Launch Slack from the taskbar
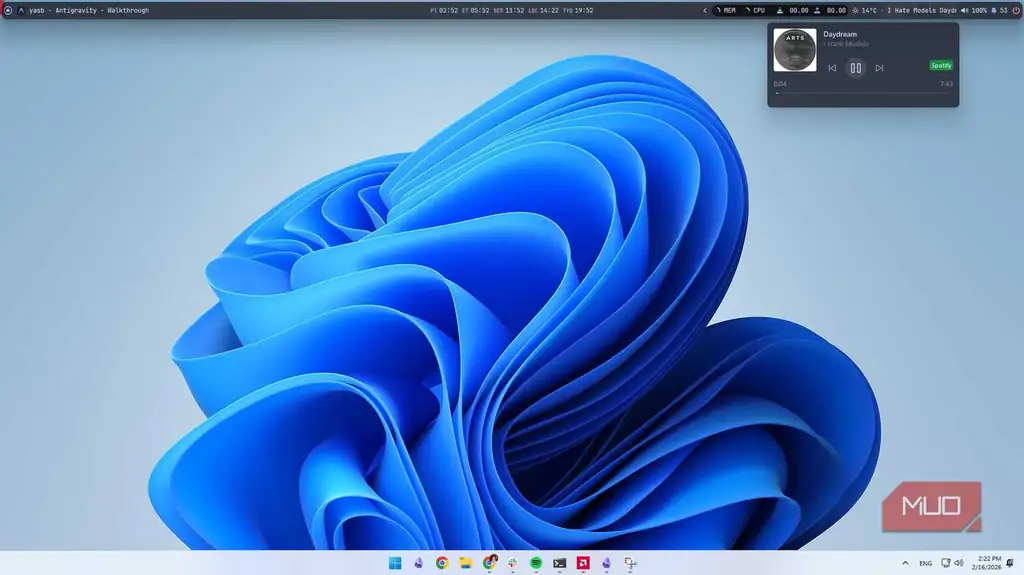Image resolution: width=1024 pixels, height=575 pixels. pyautogui.click(x=513, y=563)
